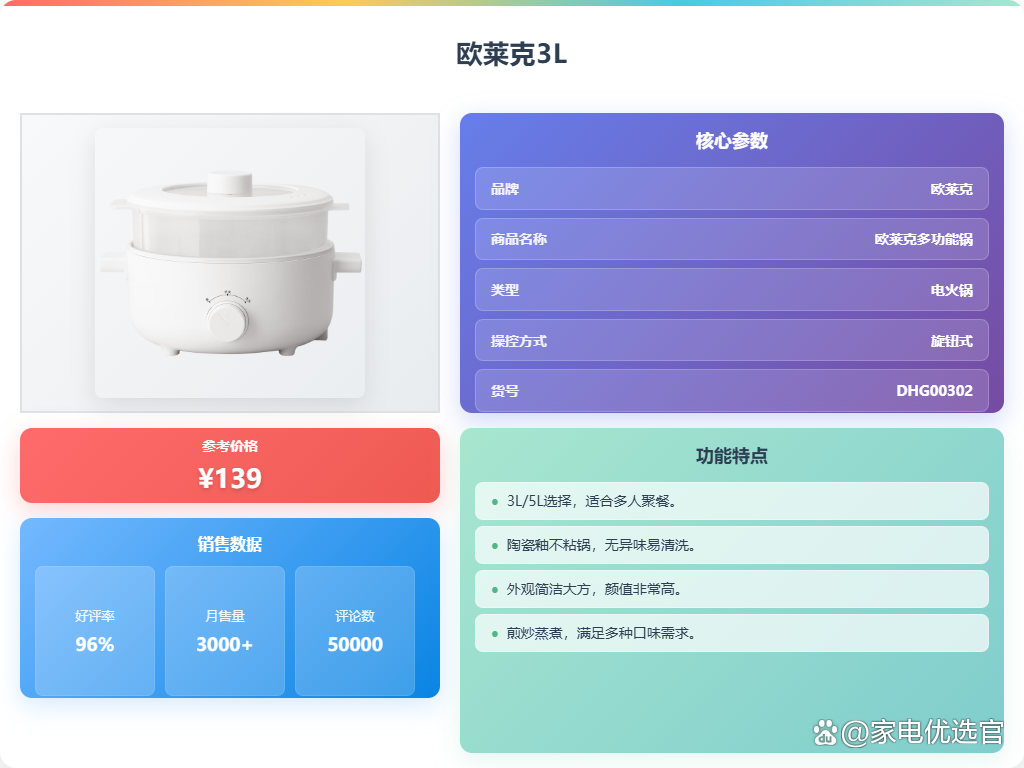Click the 外观简洁大方 feature item
The width and height of the screenshot is (1024, 768).
[x=731, y=589]
